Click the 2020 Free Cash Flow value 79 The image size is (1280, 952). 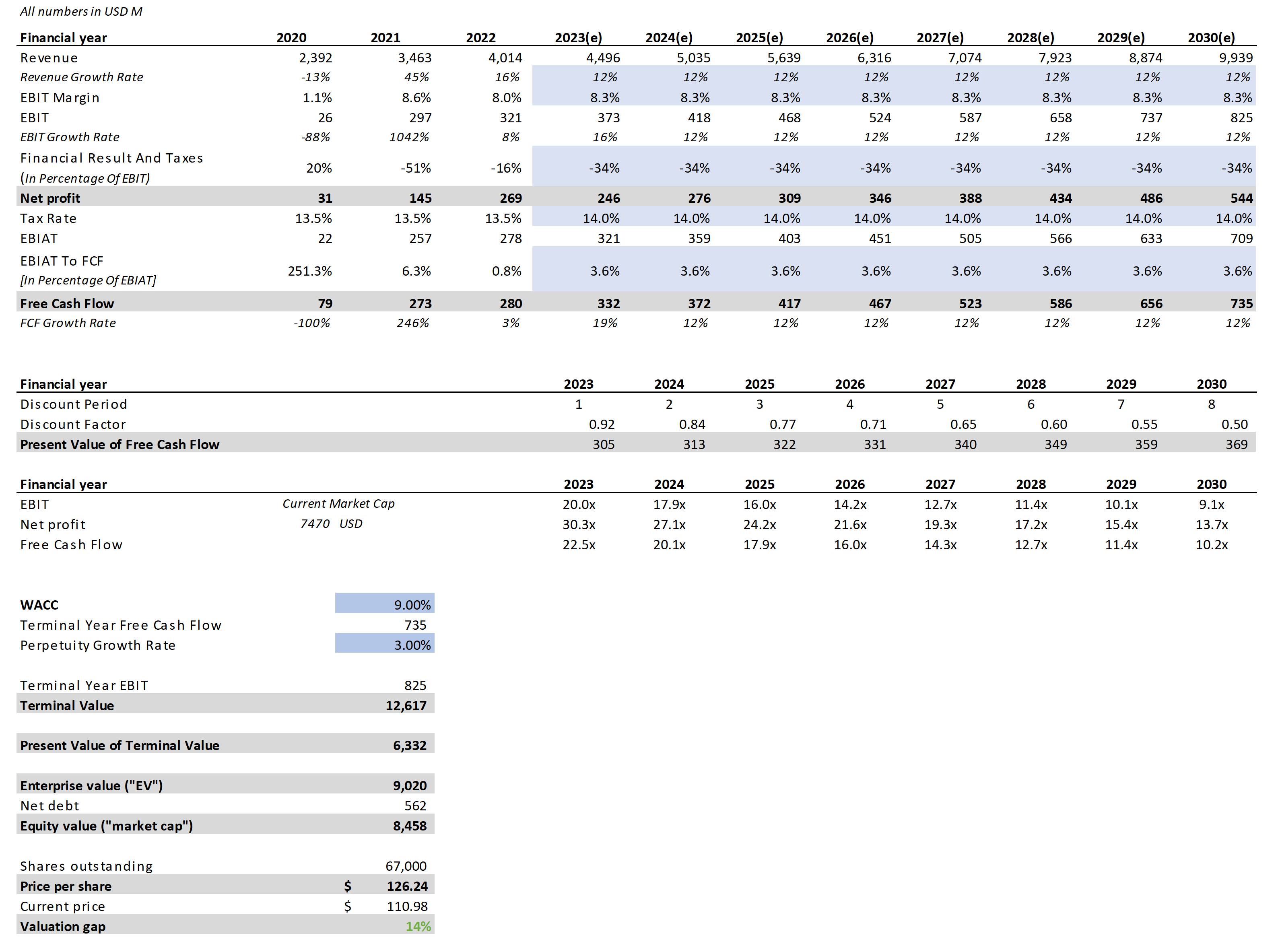pyautogui.click(x=325, y=304)
